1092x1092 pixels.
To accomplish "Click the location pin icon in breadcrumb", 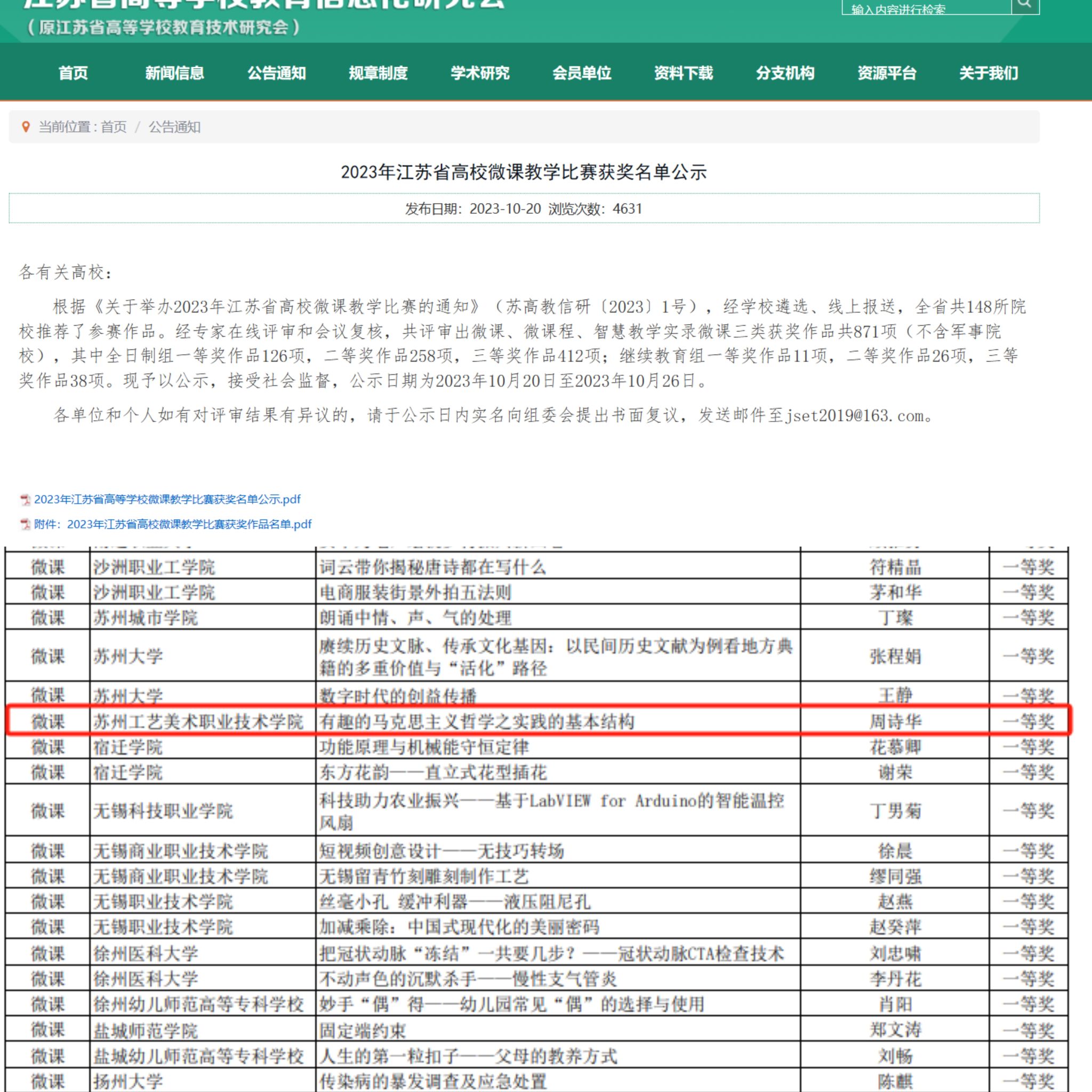I will pyautogui.click(x=26, y=126).
